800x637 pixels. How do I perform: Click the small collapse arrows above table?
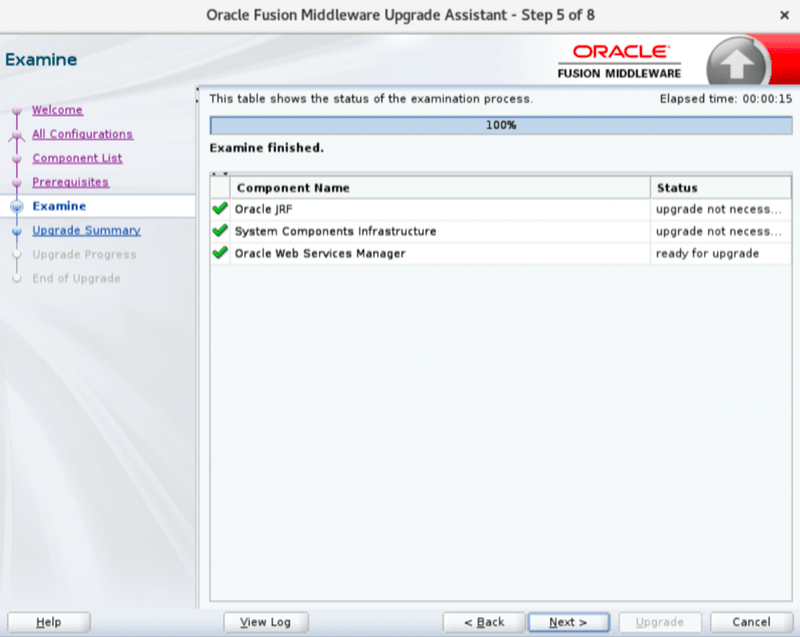point(220,173)
